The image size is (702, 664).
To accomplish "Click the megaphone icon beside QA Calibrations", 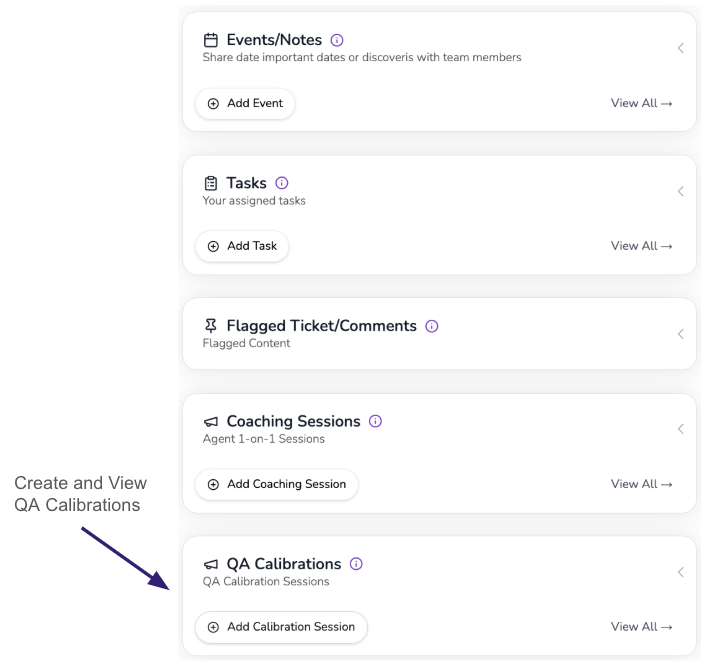I will point(211,565).
